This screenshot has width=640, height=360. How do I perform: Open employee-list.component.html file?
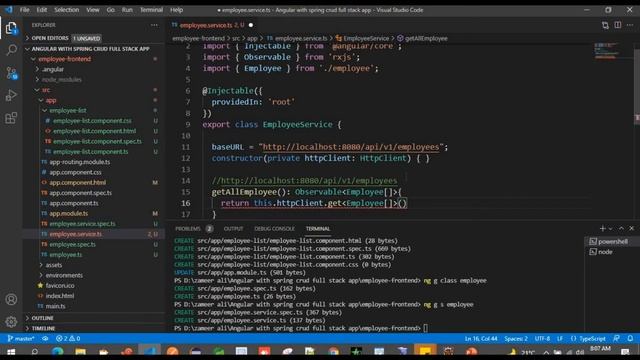click(x=94, y=131)
